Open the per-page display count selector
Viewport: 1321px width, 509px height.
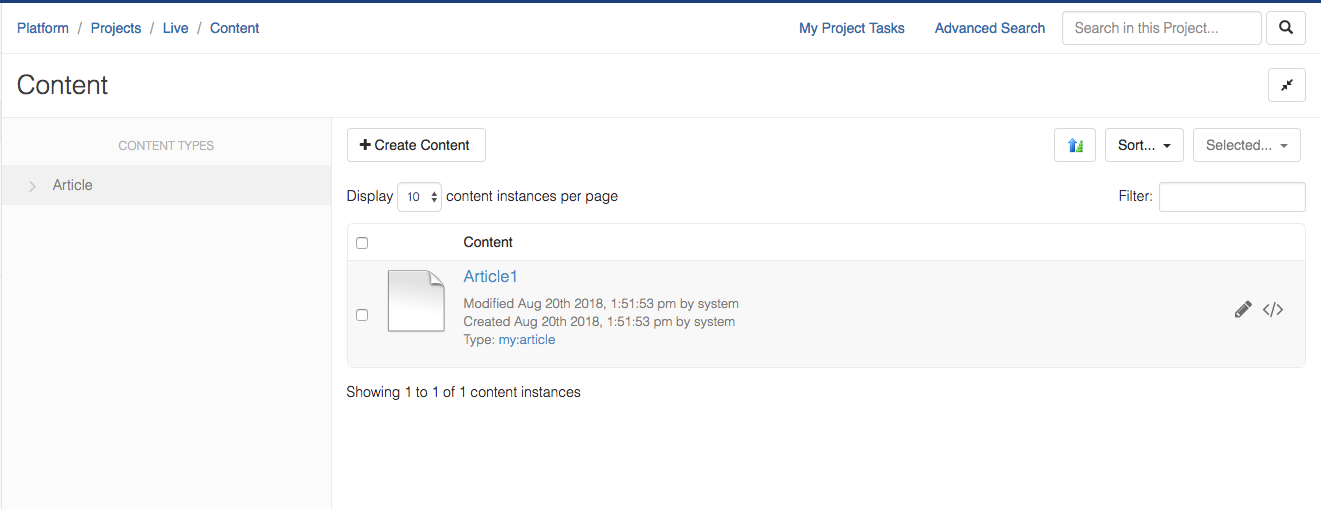(x=419, y=197)
